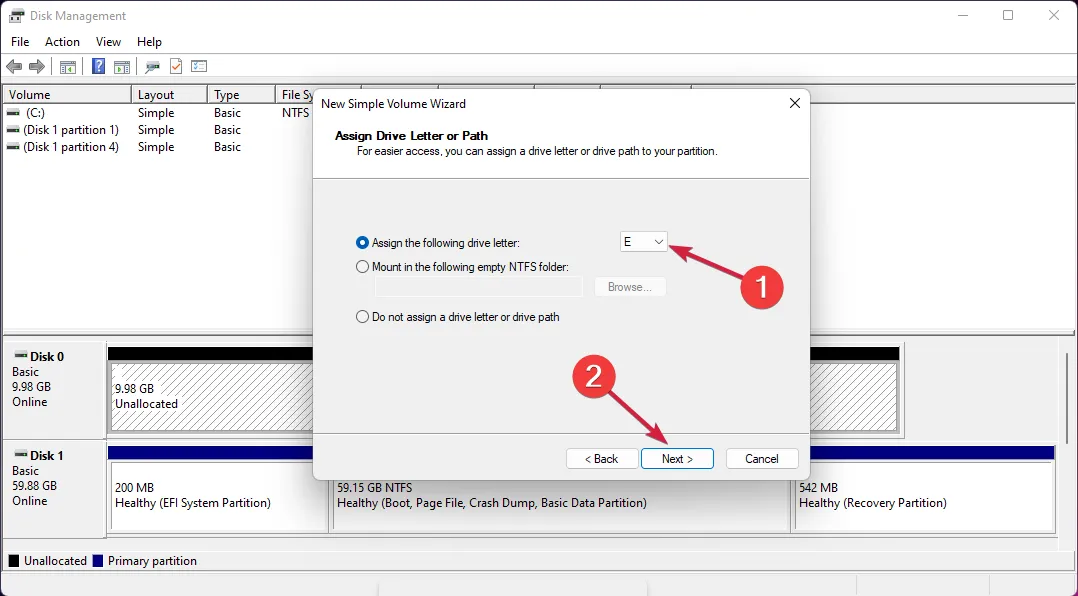Click the Disk 1 partition 1 drive icon
The image size is (1078, 596).
(x=13, y=130)
